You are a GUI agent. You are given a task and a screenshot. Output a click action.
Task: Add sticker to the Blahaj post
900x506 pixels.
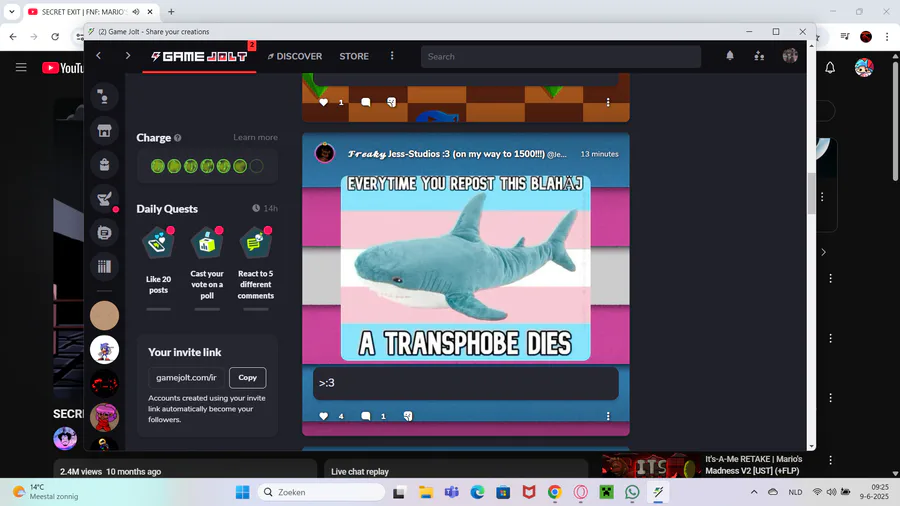tap(408, 416)
